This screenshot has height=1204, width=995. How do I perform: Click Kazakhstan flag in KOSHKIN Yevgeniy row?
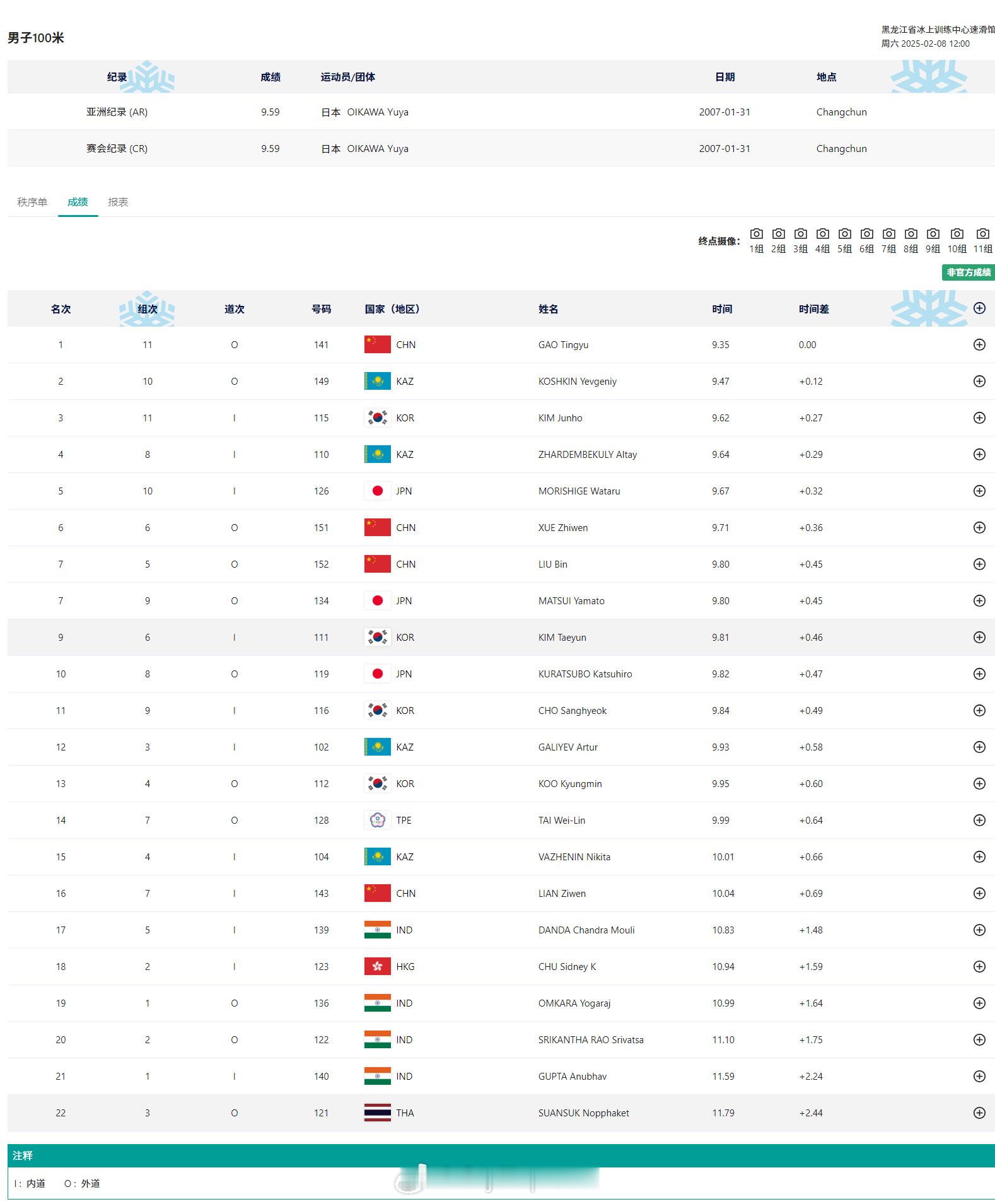click(x=377, y=381)
